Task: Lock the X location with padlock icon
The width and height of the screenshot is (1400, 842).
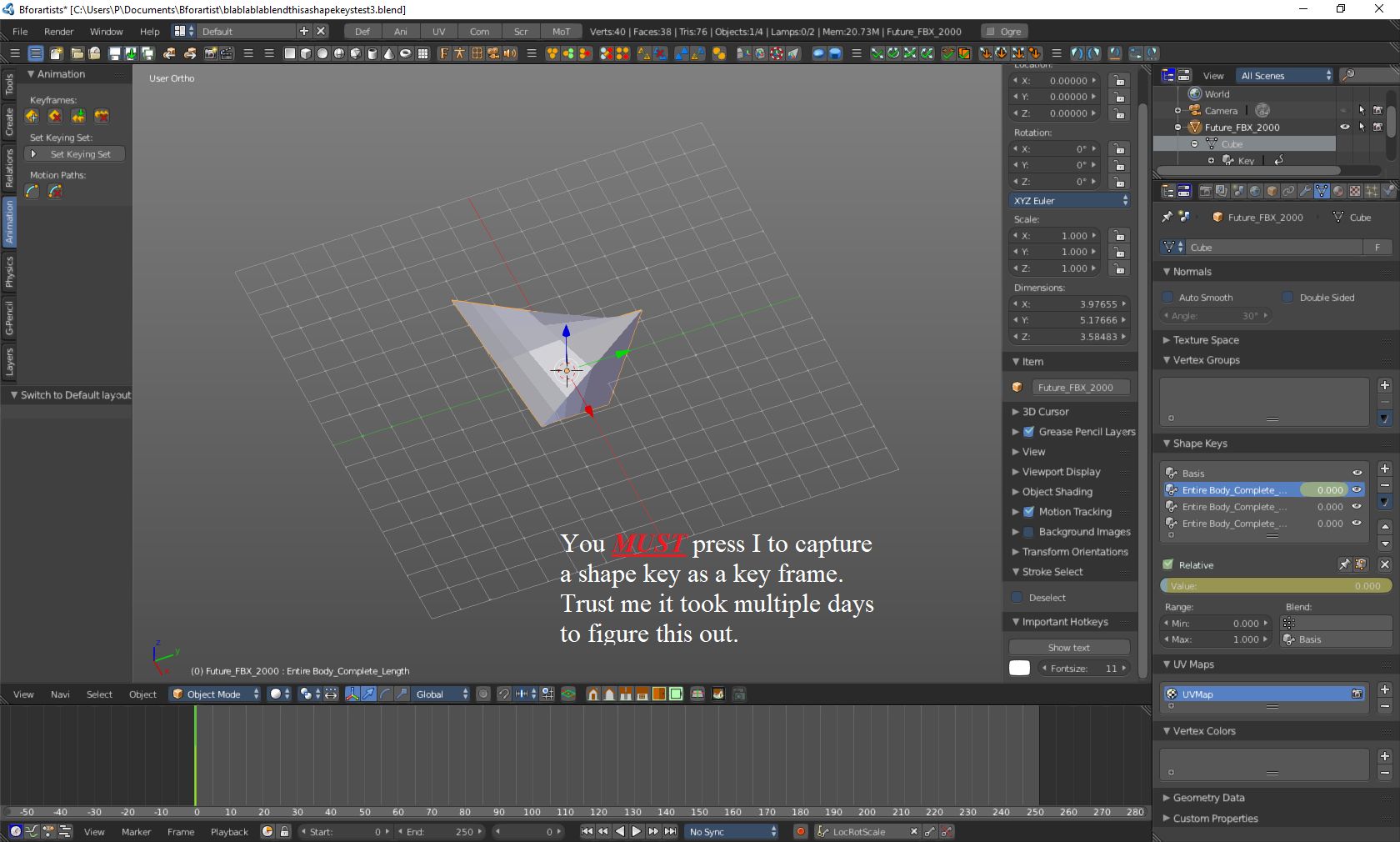Action: pos(1119,81)
